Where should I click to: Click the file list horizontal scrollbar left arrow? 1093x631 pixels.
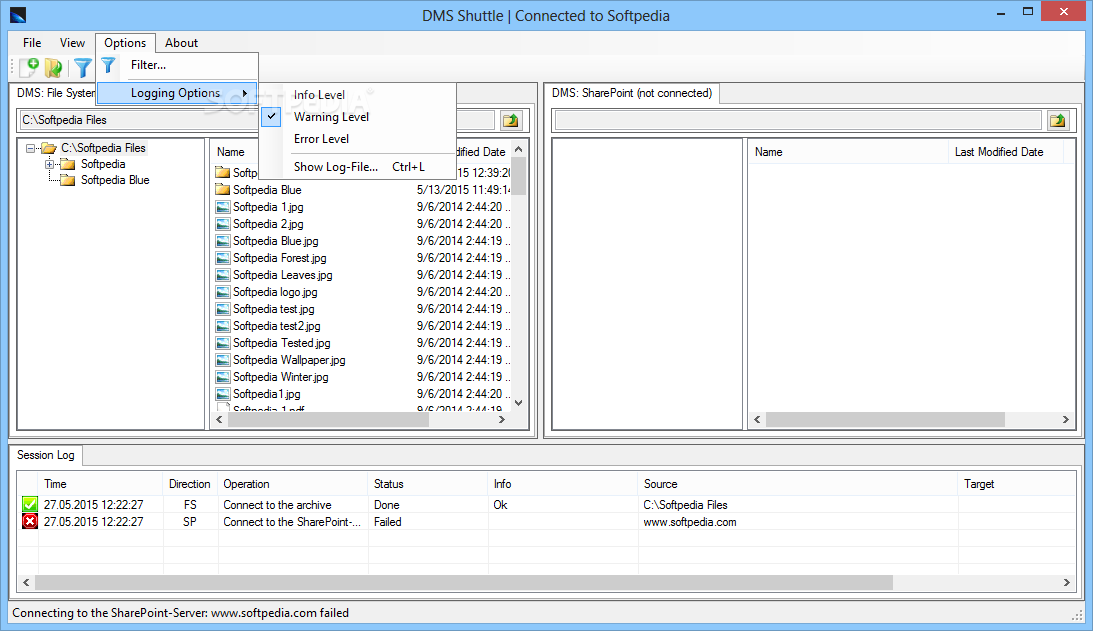[220, 420]
